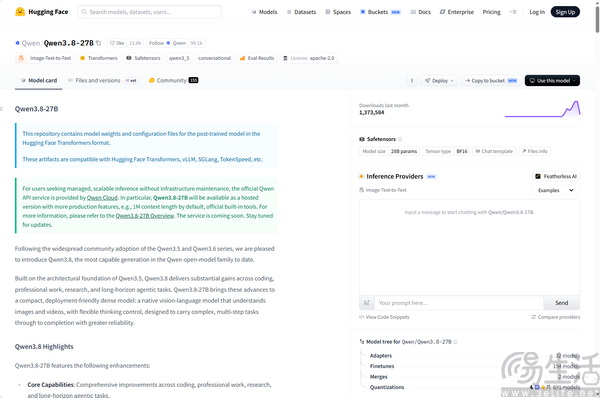
Task: Go to Spaces in top navigation
Action: [x=338, y=12]
